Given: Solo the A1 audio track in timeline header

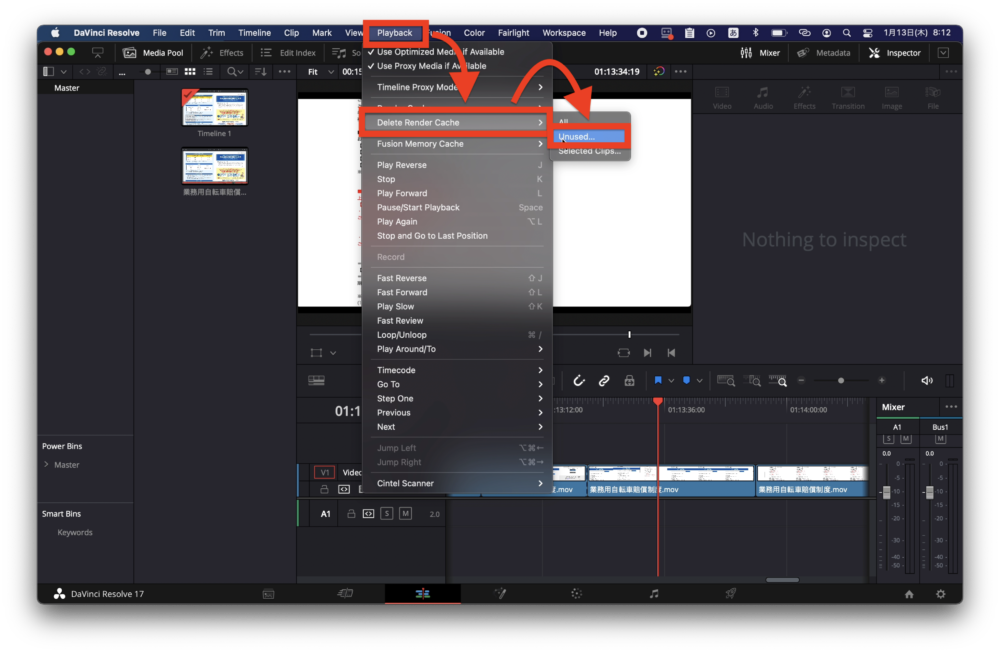Looking at the screenshot, I should [386, 513].
